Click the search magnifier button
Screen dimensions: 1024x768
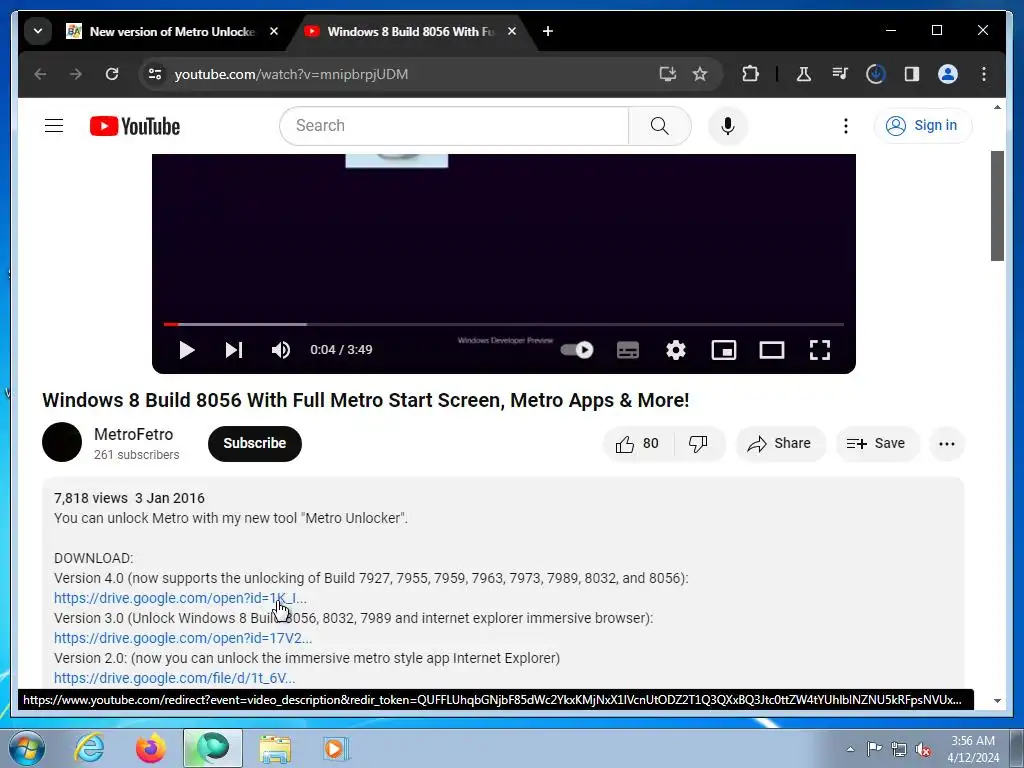tap(660, 125)
